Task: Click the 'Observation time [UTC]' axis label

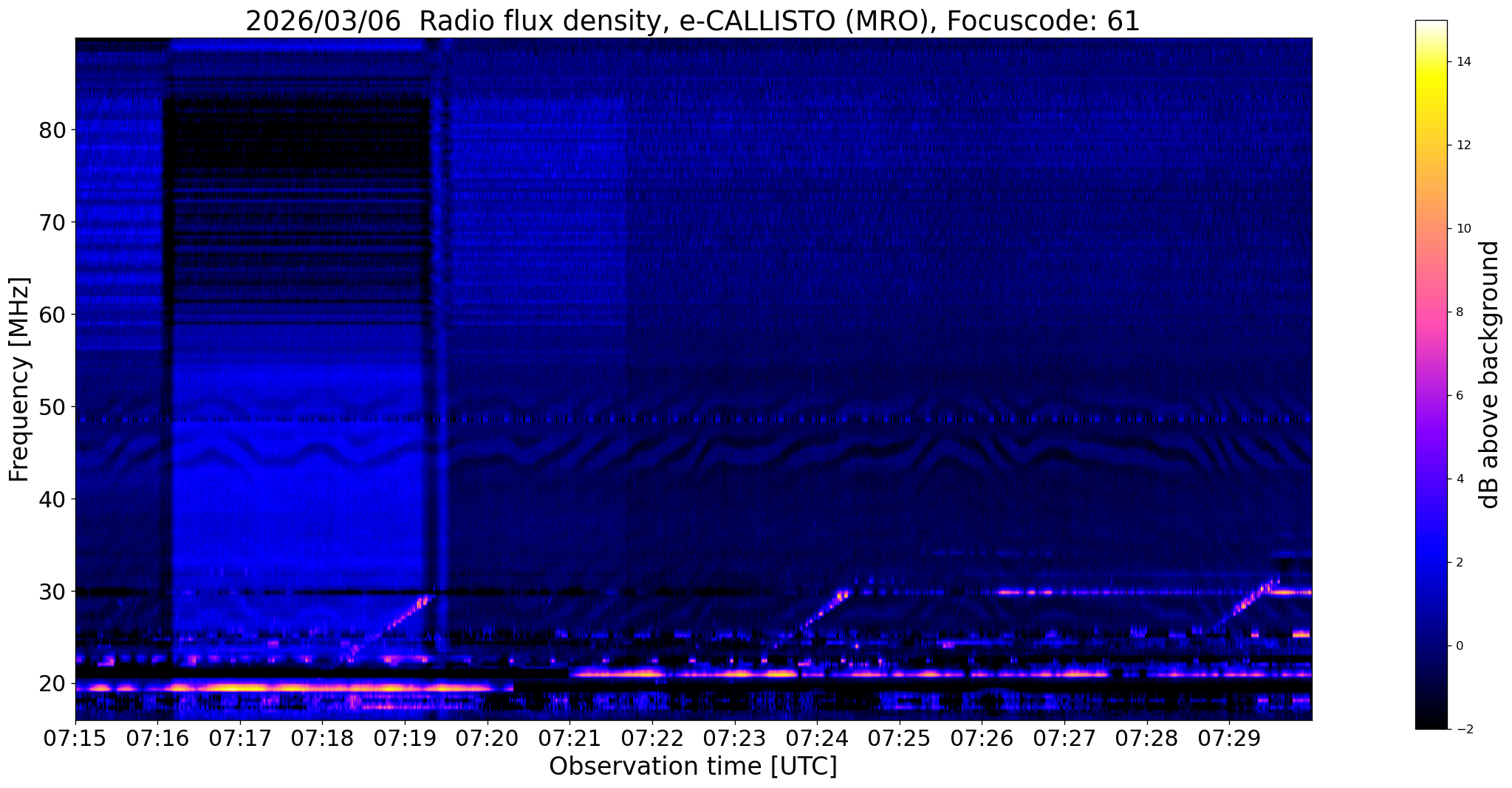Action: pos(693,767)
